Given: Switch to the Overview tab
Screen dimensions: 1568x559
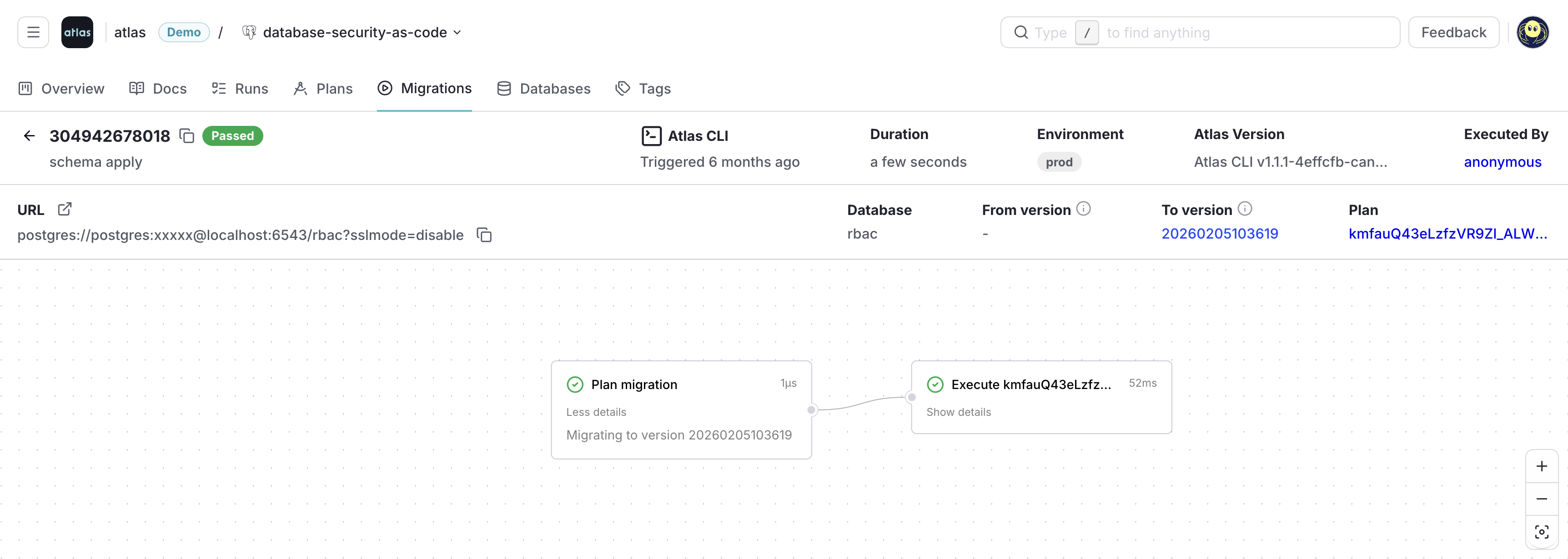Looking at the screenshot, I should tap(61, 89).
